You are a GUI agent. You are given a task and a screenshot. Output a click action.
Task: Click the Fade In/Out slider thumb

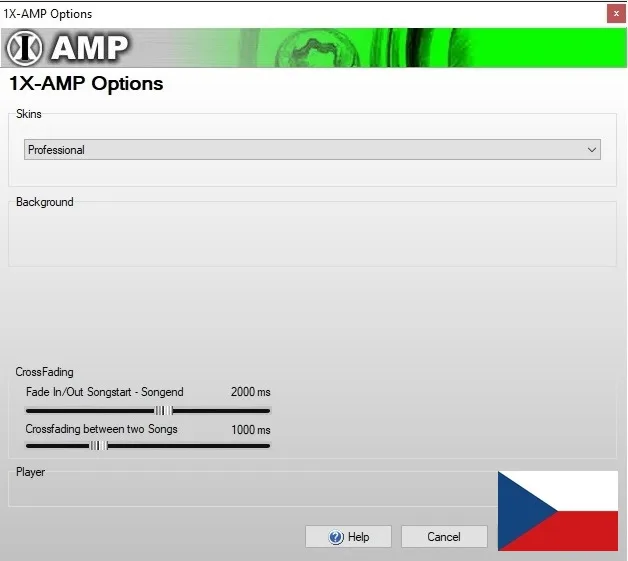[x=163, y=410]
